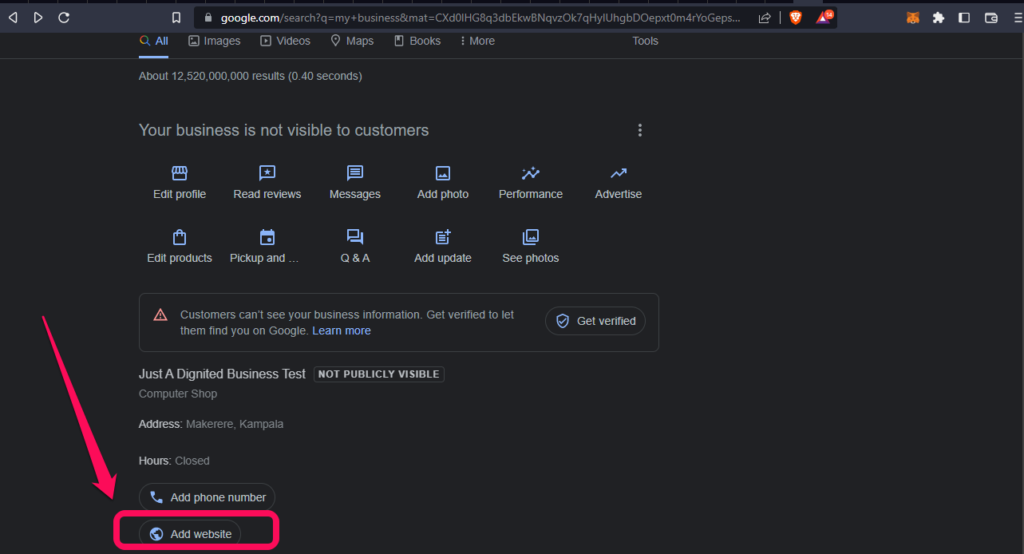Click the share icon in the address bar
This screenshot has height=554, width=1024.
point(764,18)
